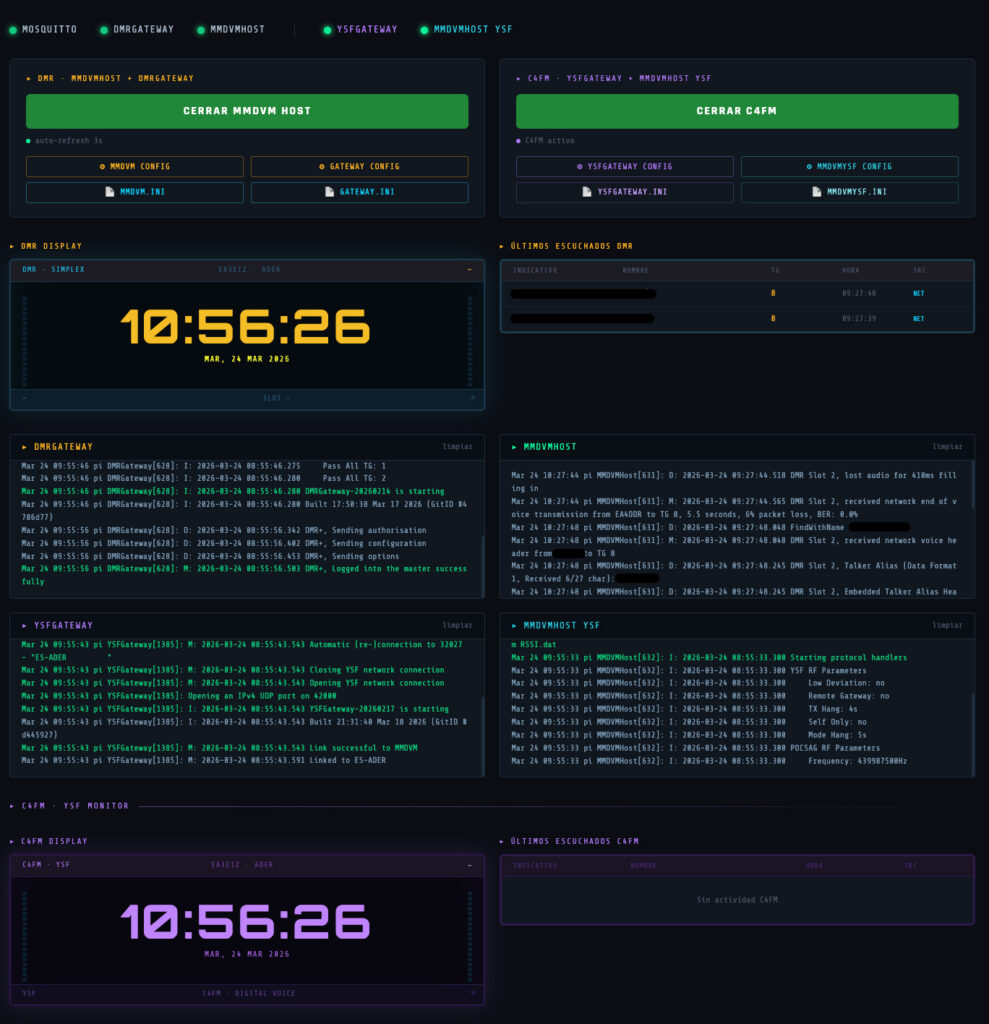Select the HORA column header in DMR table
The image size is (989, 1024).
click(850, 270)
